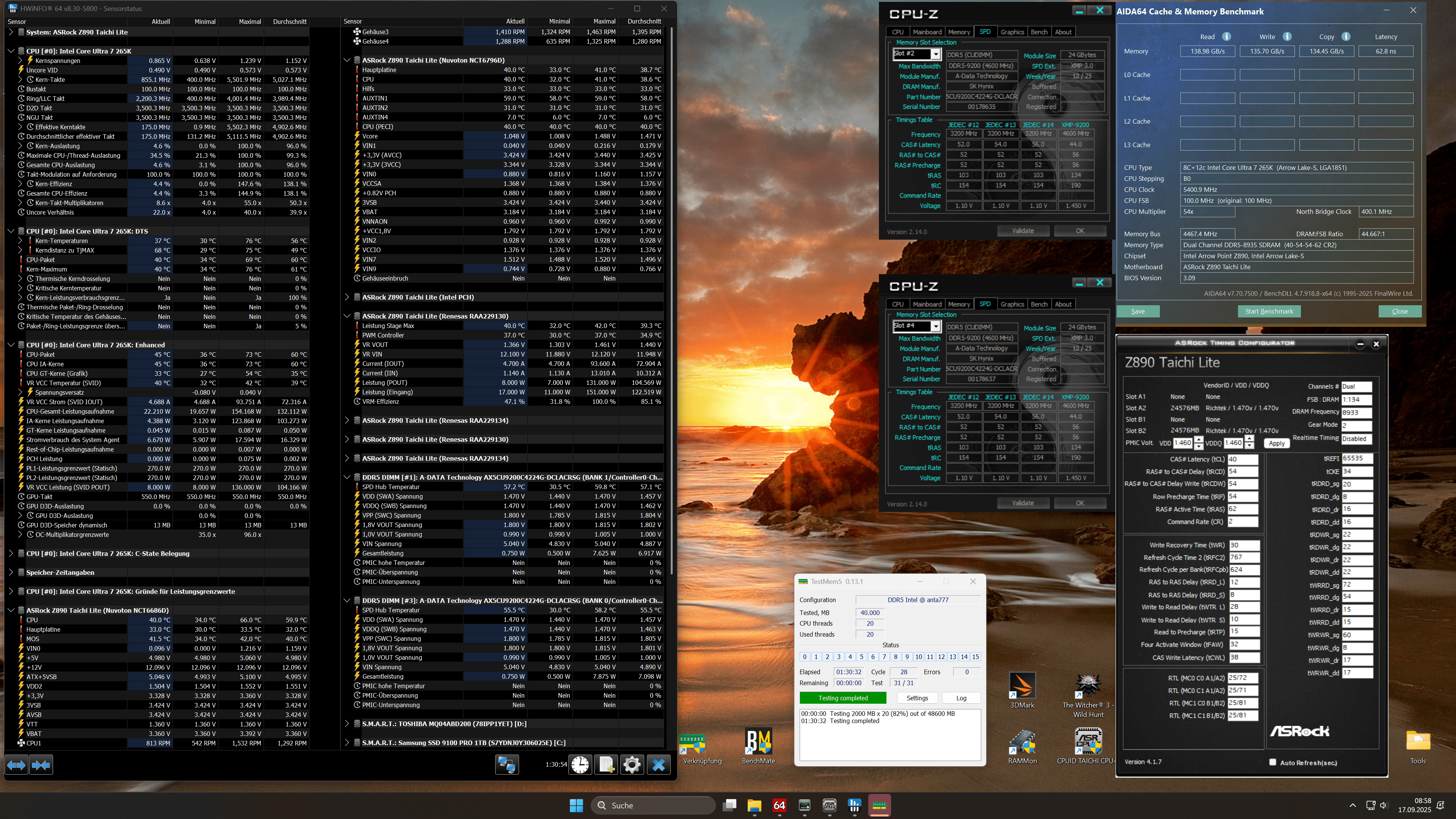Viewport: 1456px width, 819px height.
Task: Switch to the Mainboard tab in upper CPU-Z
Action: (927, 32)
